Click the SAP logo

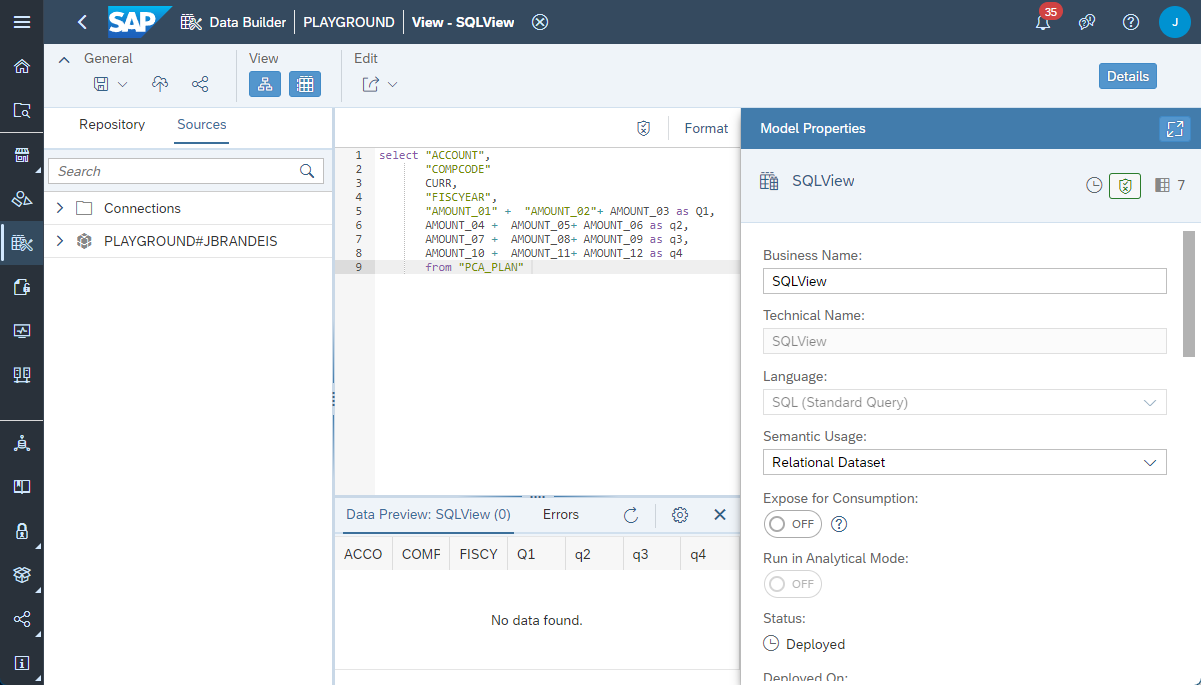click(x=139, y=21)
